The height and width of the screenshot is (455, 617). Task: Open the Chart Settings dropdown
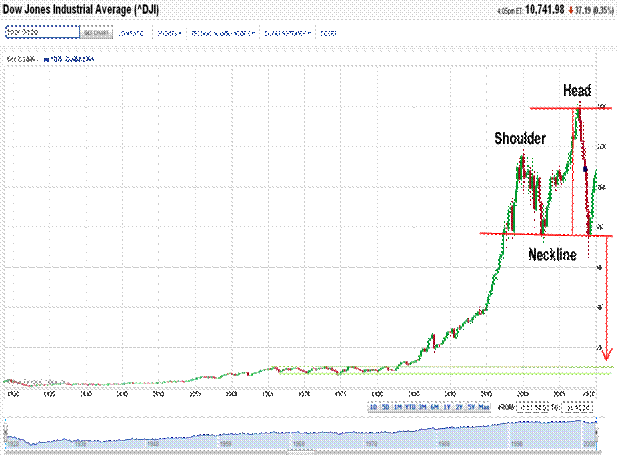288,34
